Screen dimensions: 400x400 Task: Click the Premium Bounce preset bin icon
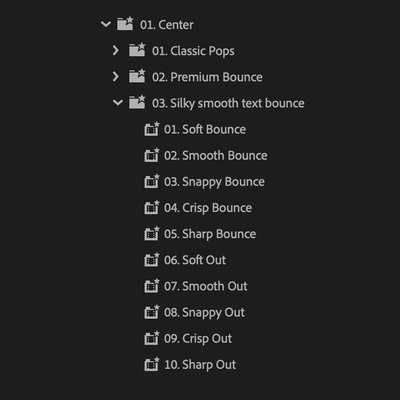tap(137, 76)
